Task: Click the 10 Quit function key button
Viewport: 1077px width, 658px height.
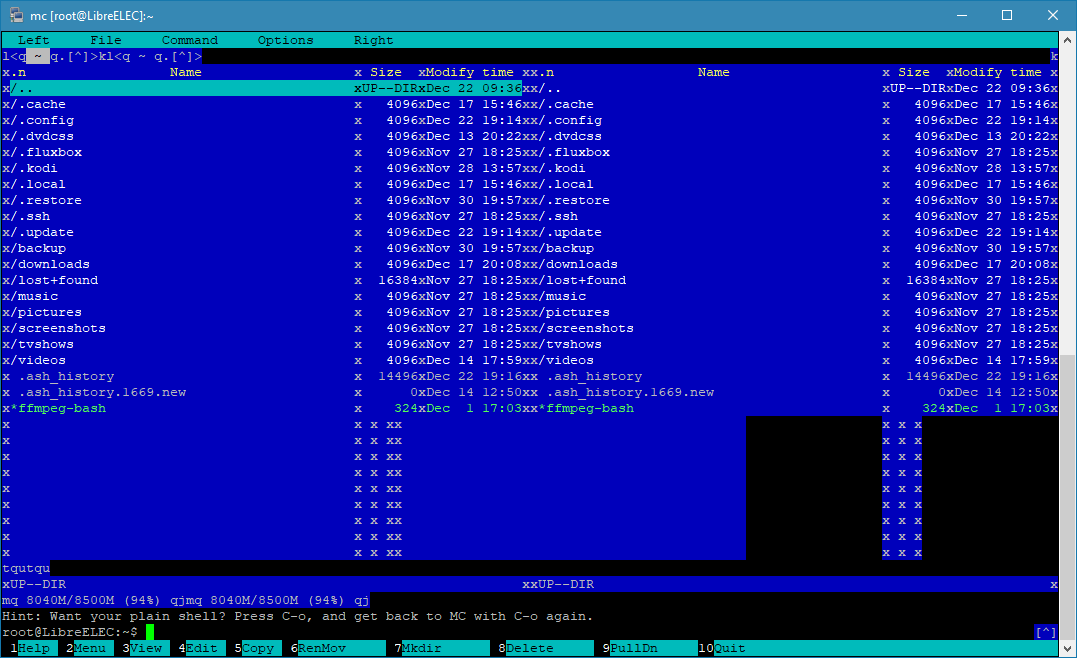Action: [x=729, y=648]
